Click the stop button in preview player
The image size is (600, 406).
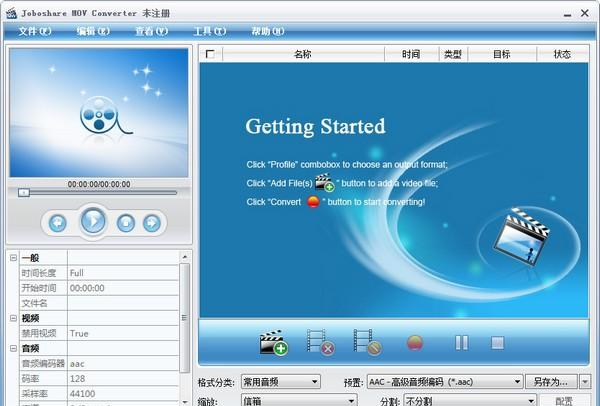[126, 223]
